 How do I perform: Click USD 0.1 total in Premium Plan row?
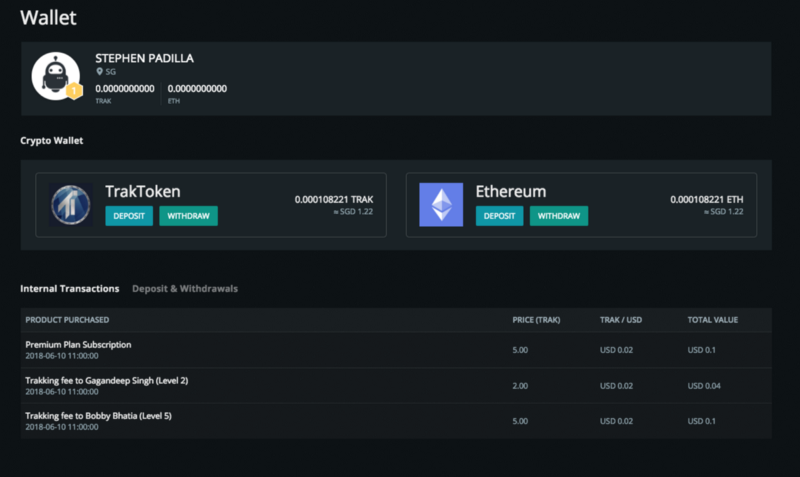pyautogui.click(x=702, y=350)
